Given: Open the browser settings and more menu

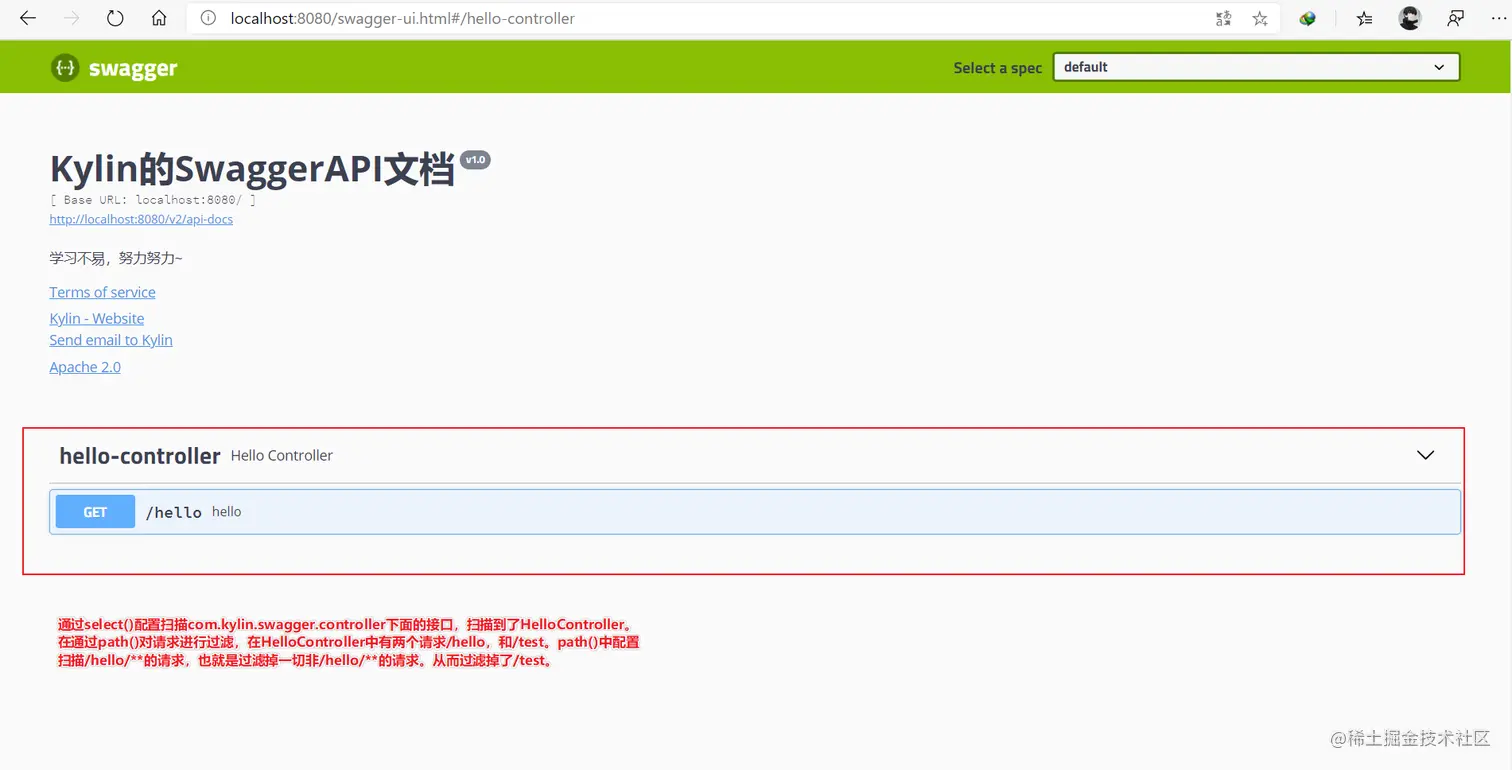Looking at the screenshot, I should tap(1498, 18).
